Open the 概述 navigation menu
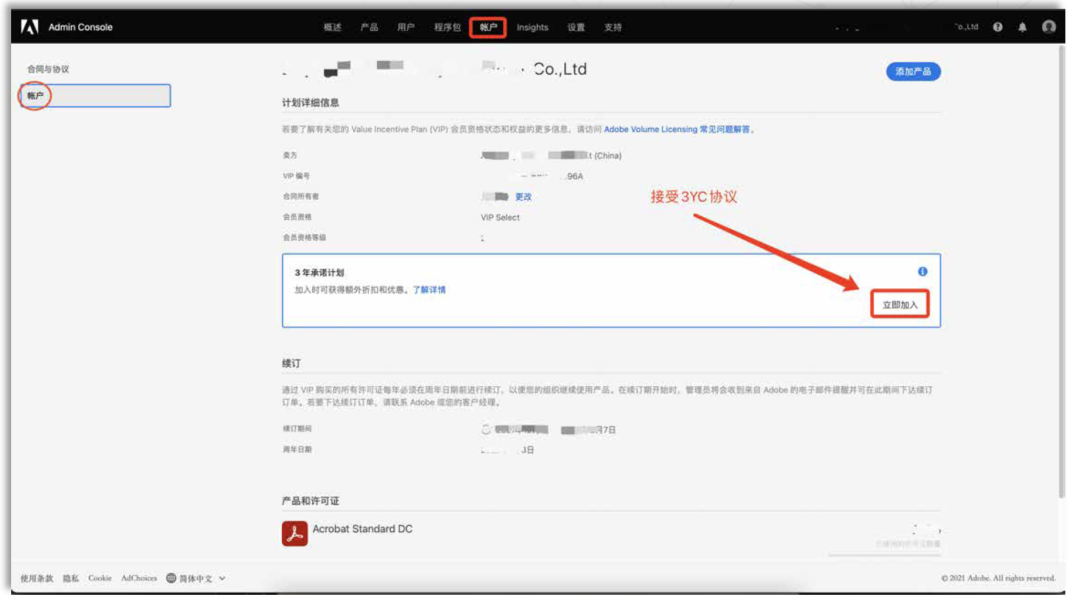1080x603 pixels. coord(335,28)
